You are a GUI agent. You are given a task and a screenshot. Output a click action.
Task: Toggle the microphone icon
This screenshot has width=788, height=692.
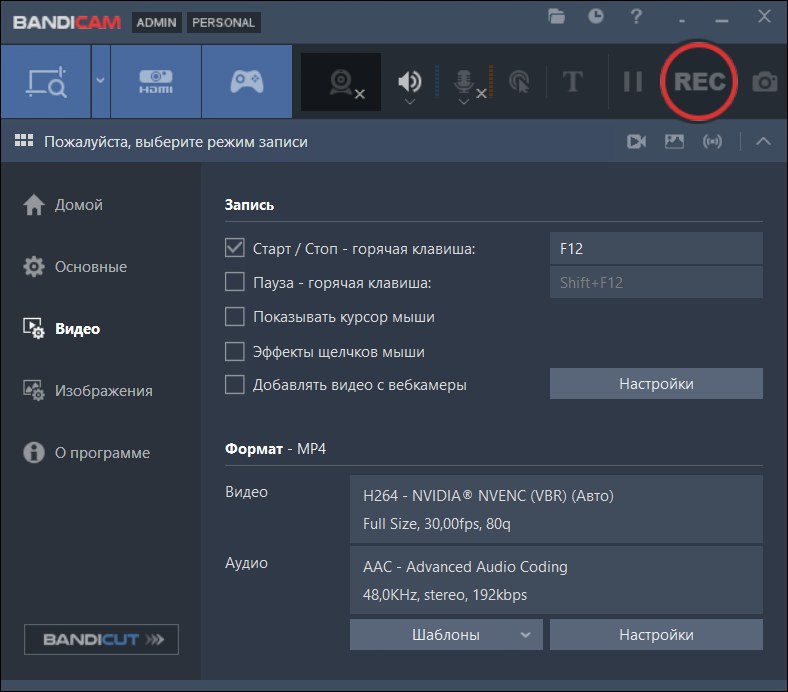(465, 82)
